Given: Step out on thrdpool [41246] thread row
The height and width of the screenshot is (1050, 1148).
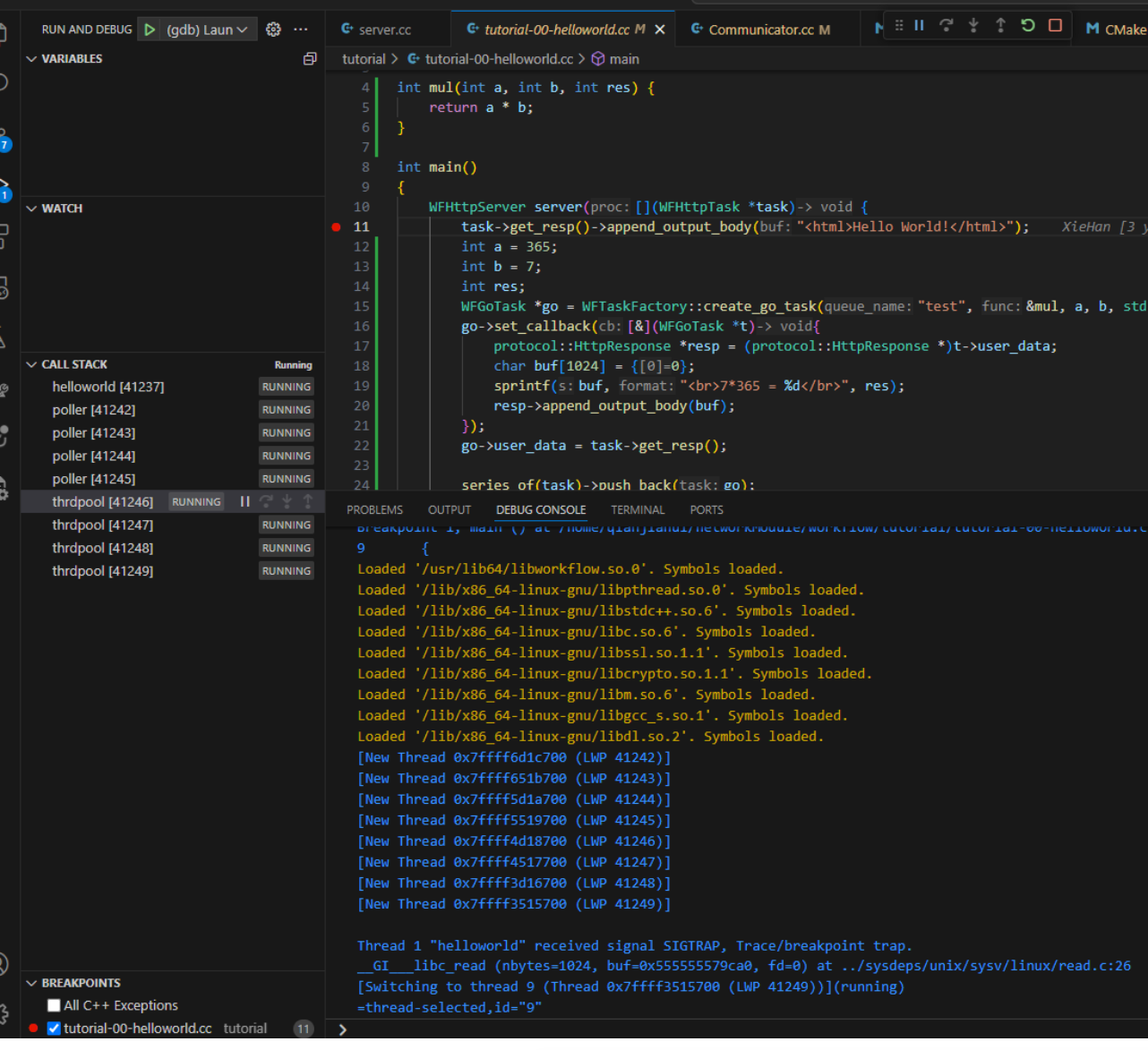Looking at the screenshot, I should pos(307,502).
